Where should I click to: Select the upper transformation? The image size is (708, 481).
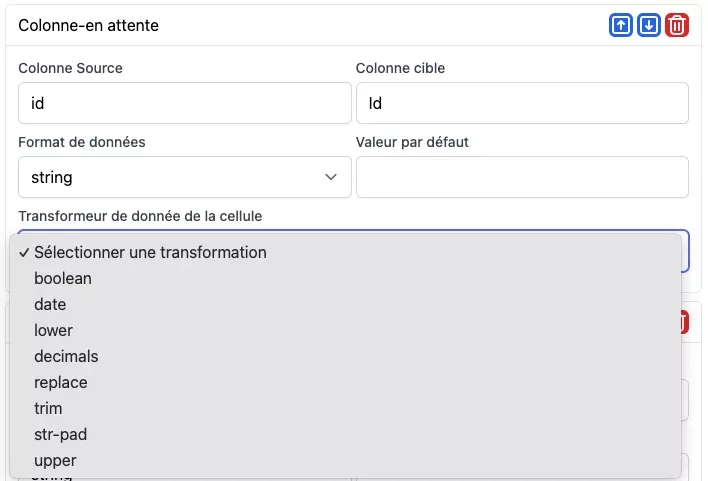[55, 460]
